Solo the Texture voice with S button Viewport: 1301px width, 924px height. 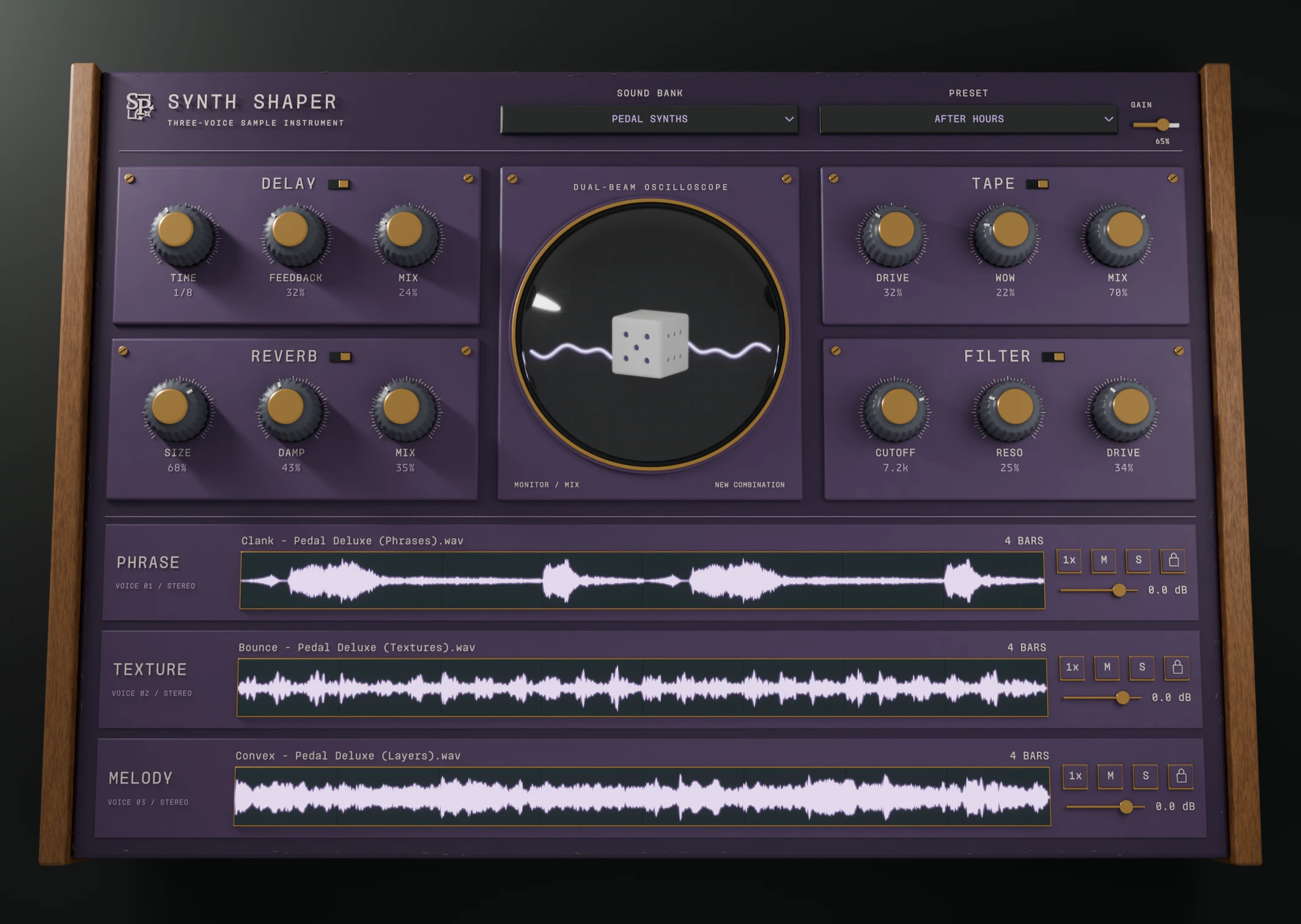(x=1142, y=667)
